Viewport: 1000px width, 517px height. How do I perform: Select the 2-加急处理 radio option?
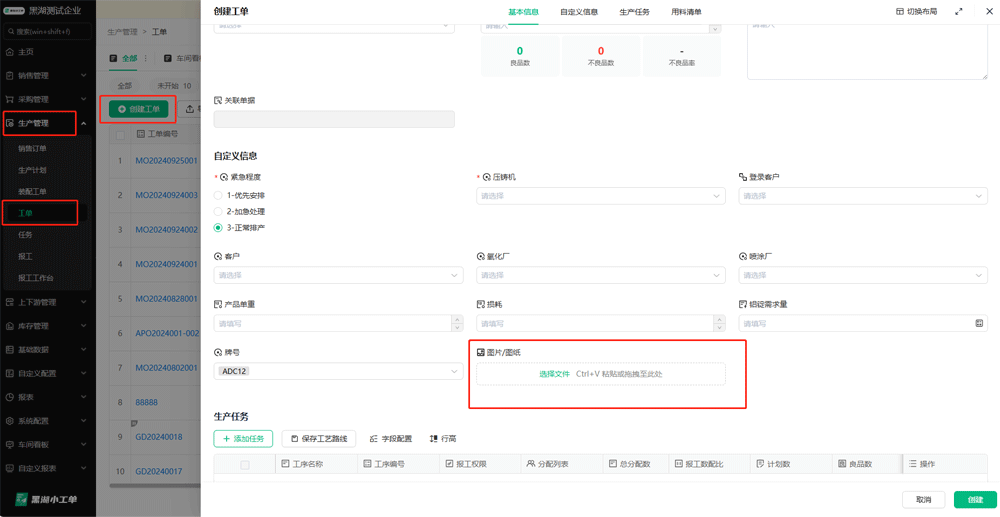click(x=218, y=212)
